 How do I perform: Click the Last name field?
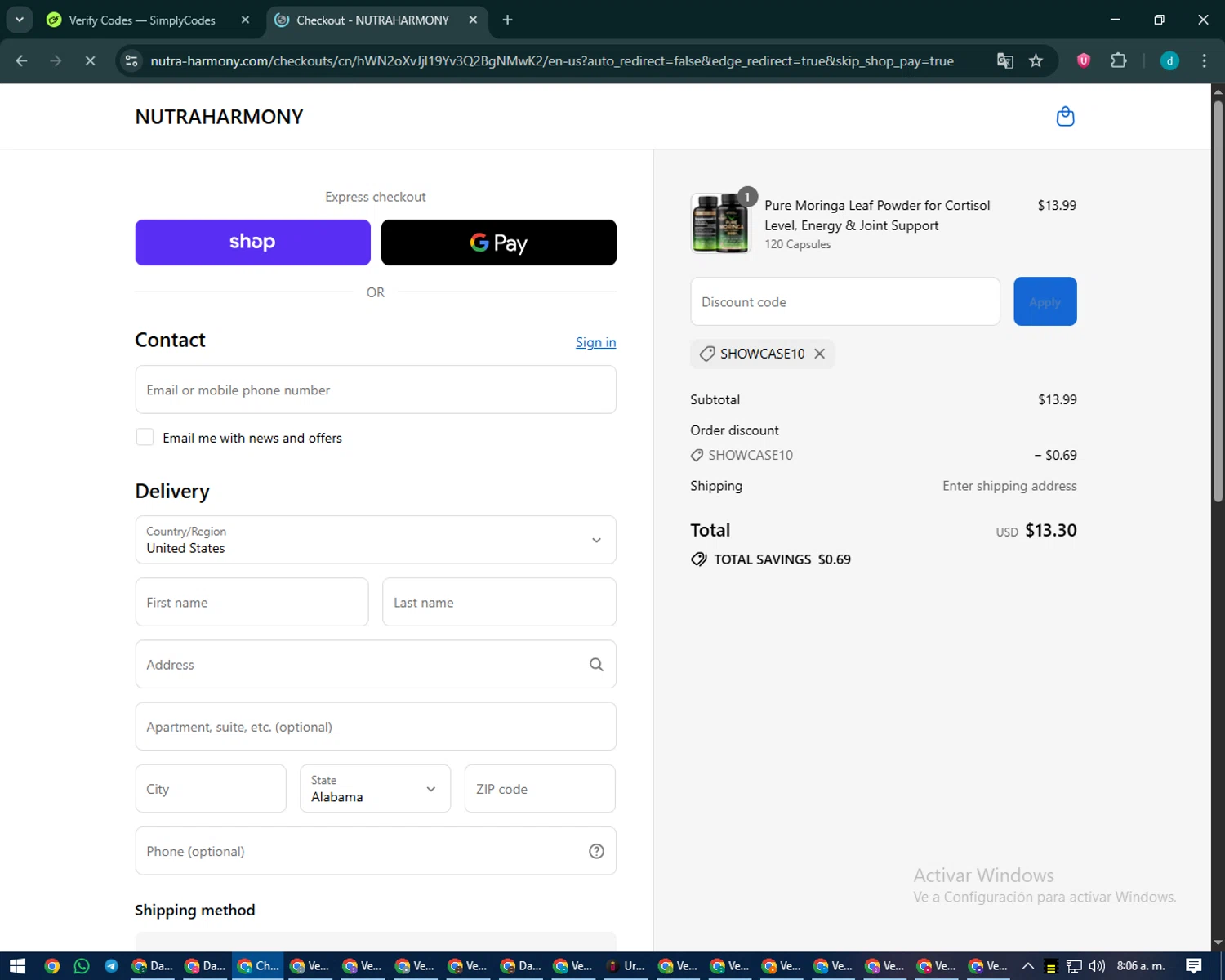click(x=499, y=602)
